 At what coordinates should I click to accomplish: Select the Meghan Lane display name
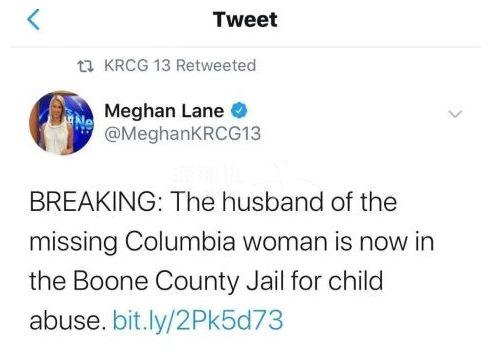(164, 111)
